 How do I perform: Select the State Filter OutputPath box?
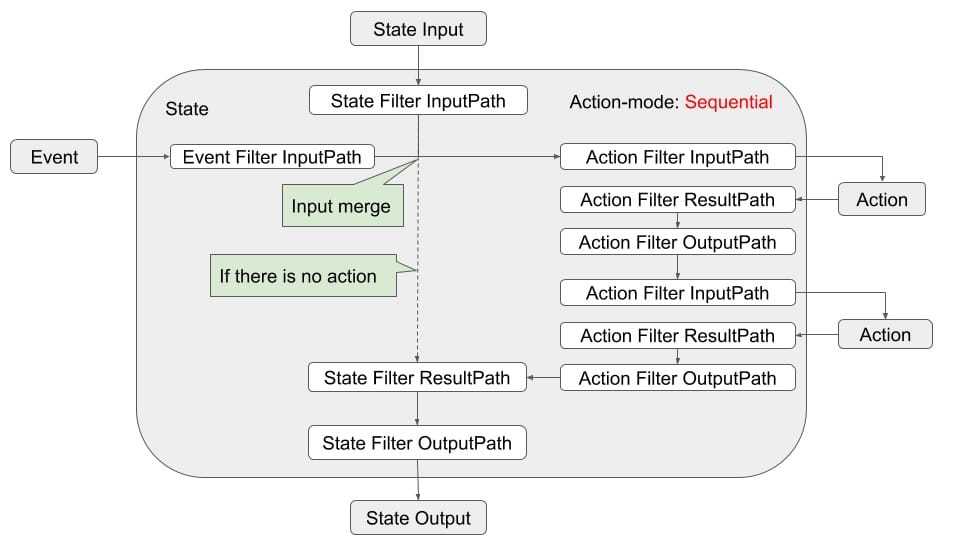(417, 443)
